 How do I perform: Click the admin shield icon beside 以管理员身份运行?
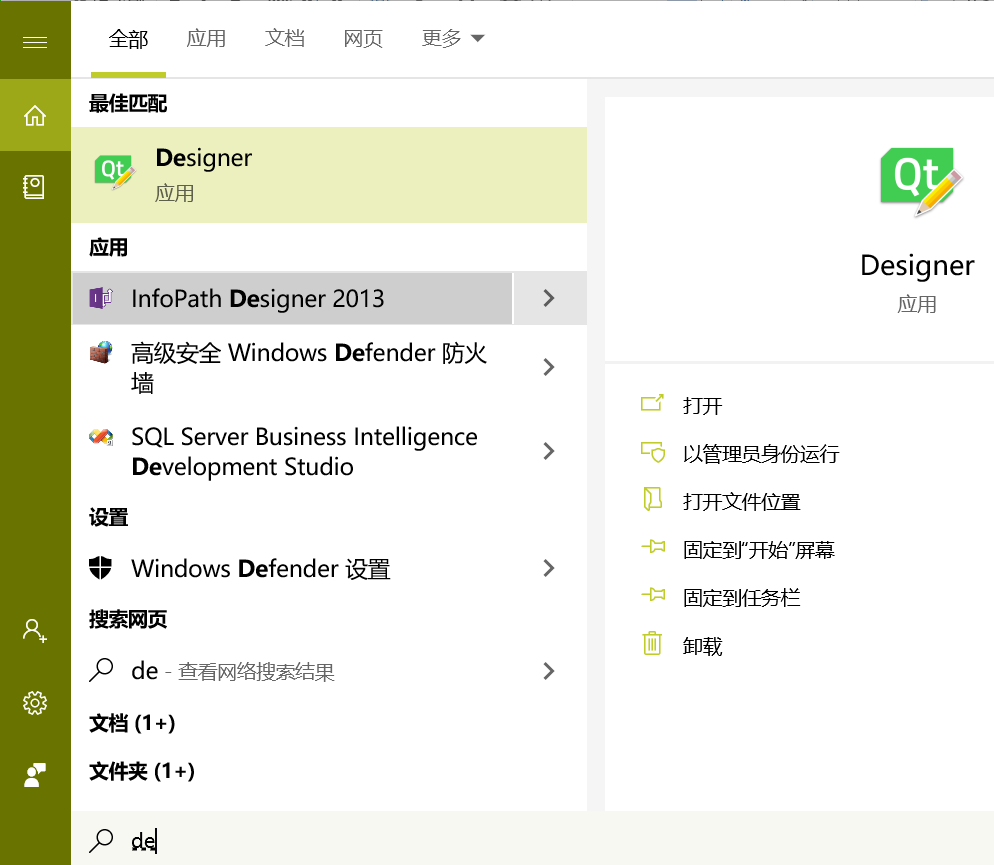[653, 452]
